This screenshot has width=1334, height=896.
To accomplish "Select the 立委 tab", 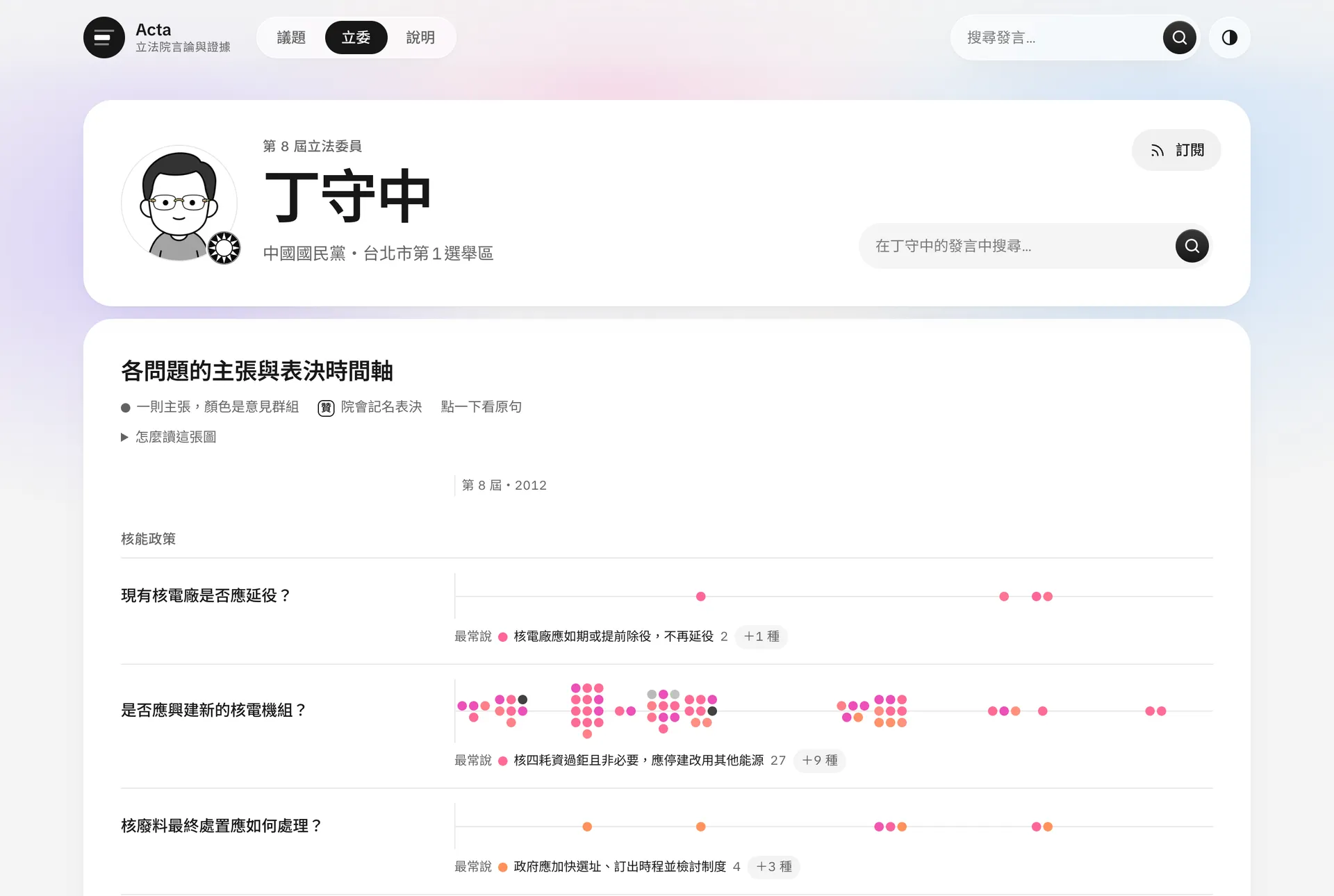I will pyautogui.click(x=356, y=38).
